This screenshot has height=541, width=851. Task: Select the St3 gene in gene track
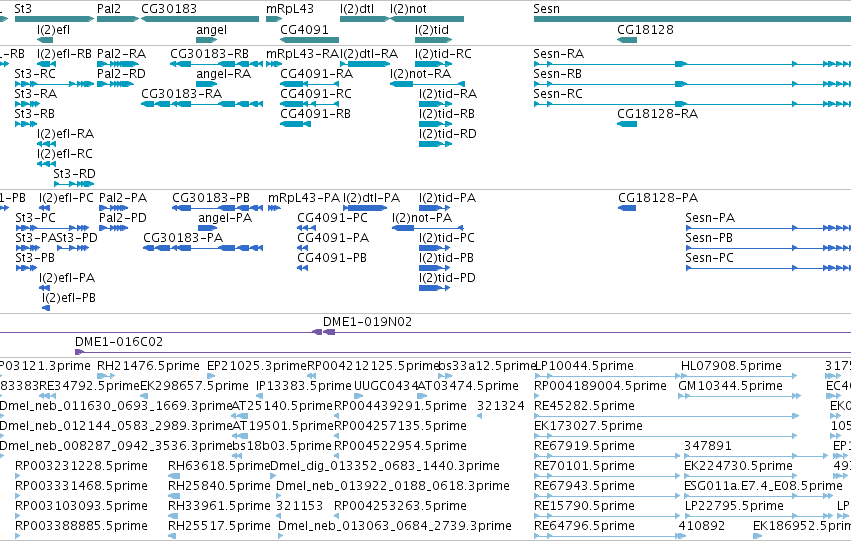pos(54,19)
